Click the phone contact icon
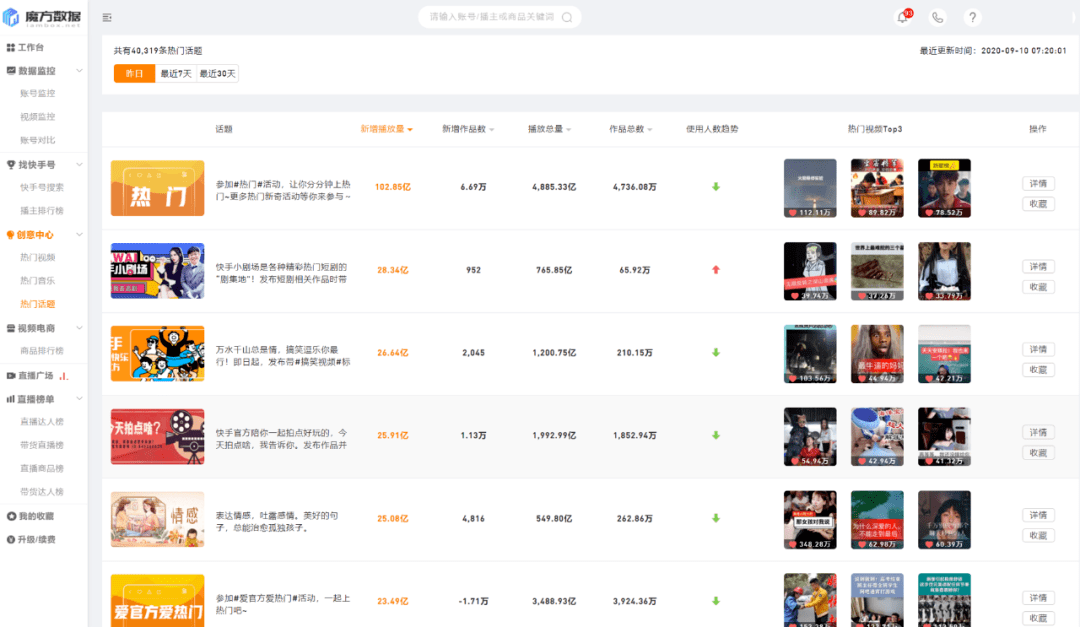The width and height of the screenshot is (1080, 627). tap(937, 17)
